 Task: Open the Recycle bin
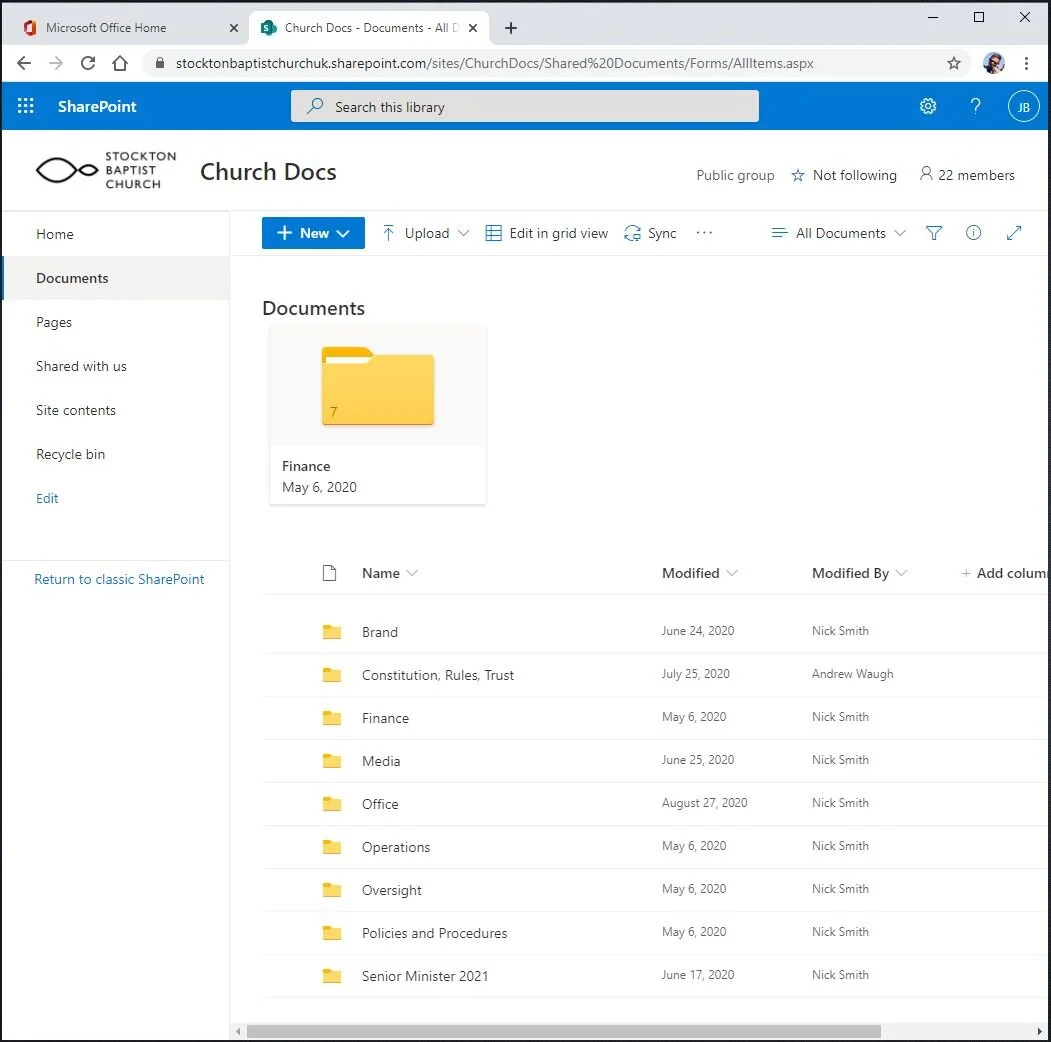point(70,454)
